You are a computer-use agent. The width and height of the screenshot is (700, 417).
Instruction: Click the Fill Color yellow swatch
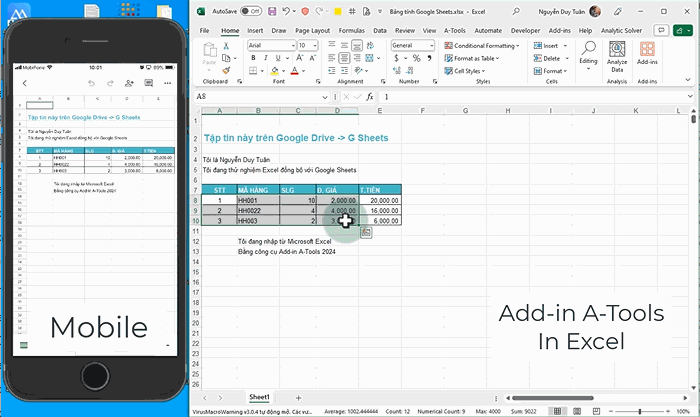275,71
